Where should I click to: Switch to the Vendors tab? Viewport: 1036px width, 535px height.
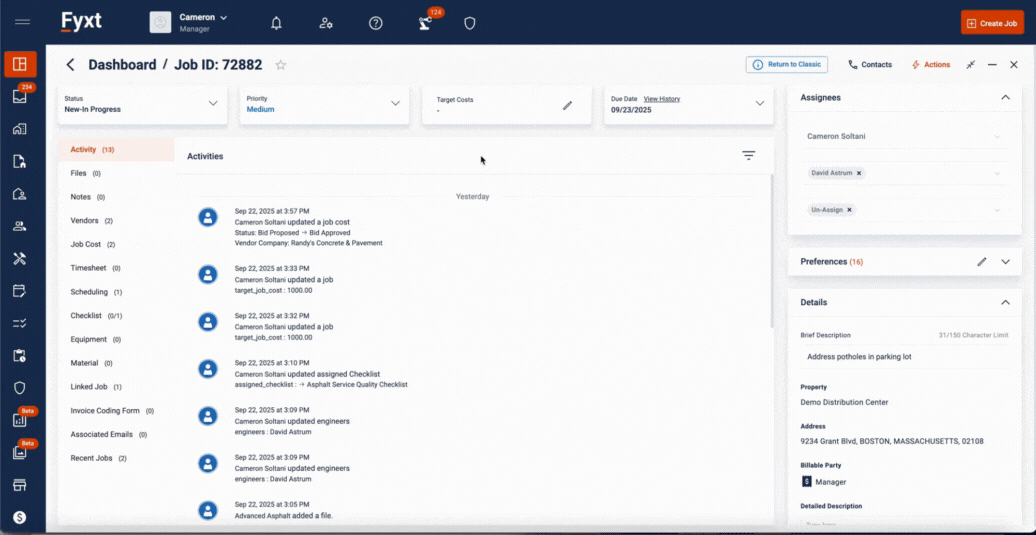(84, 221)
